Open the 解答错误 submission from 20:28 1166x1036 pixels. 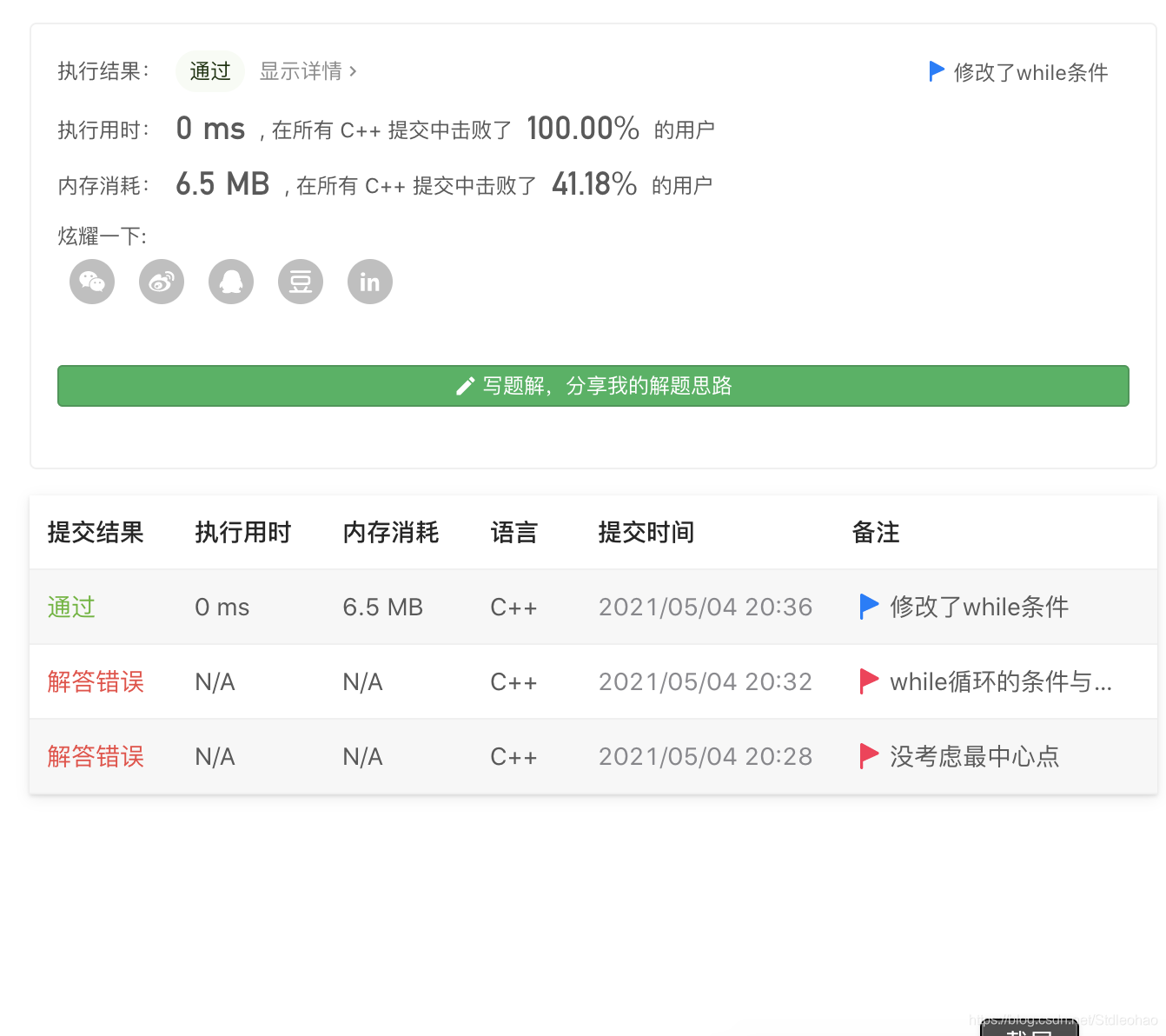96,756
